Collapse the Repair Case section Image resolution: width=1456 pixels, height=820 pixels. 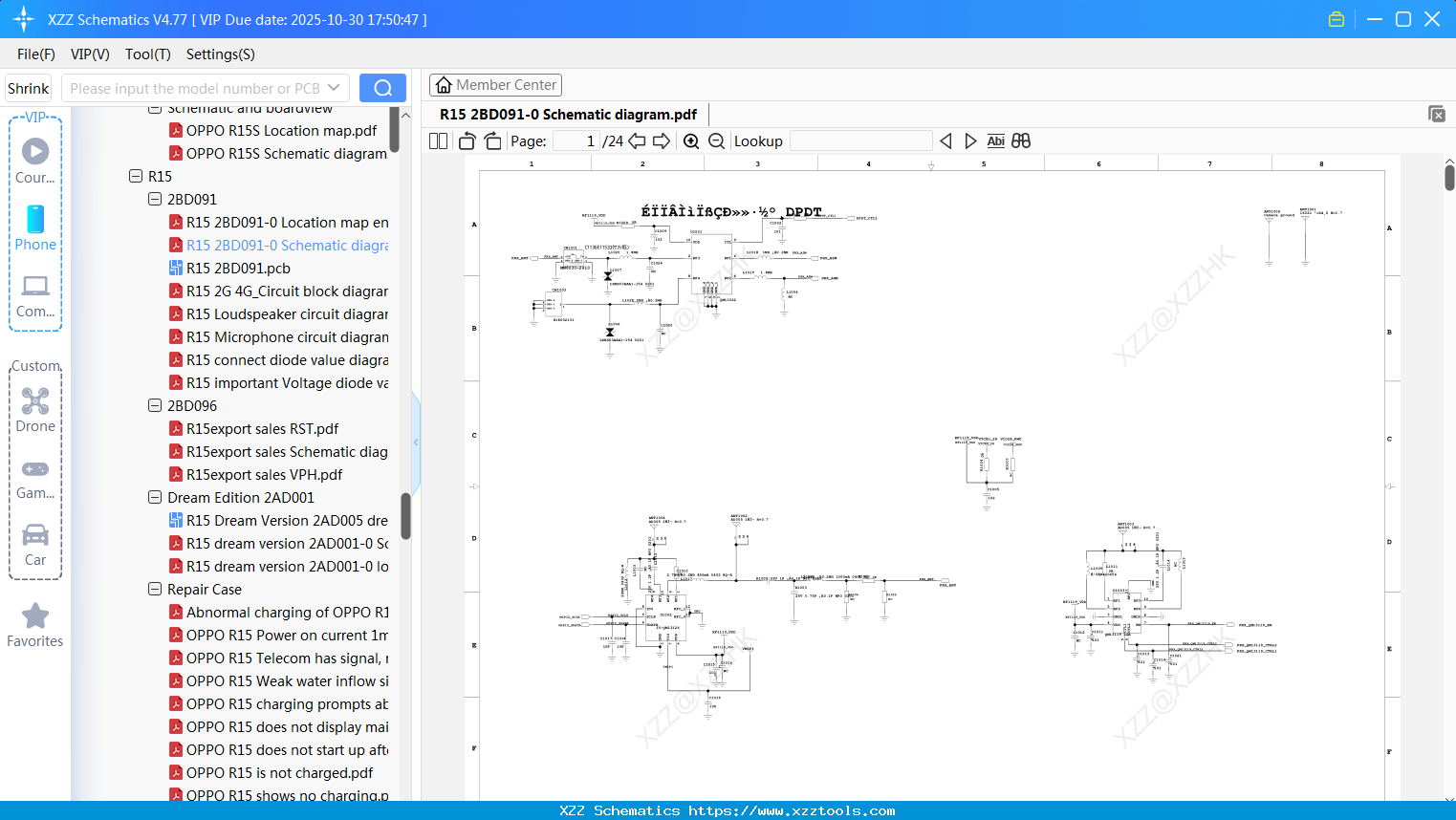pos(154,589)
